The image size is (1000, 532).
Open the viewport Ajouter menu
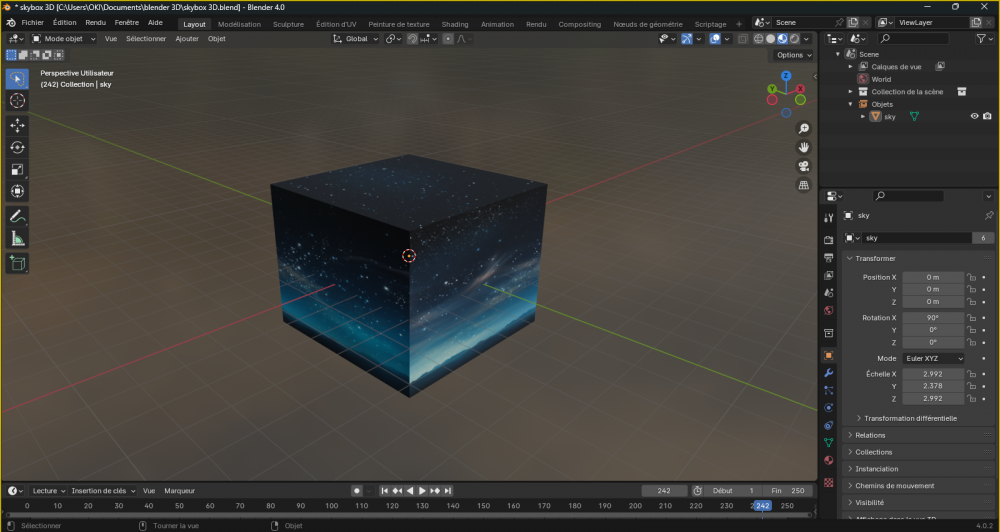(187, 39)
